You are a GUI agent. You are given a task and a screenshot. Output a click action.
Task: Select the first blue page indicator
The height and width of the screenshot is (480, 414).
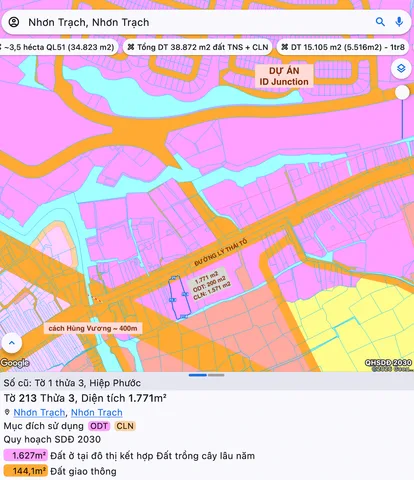tap(198, 375)
